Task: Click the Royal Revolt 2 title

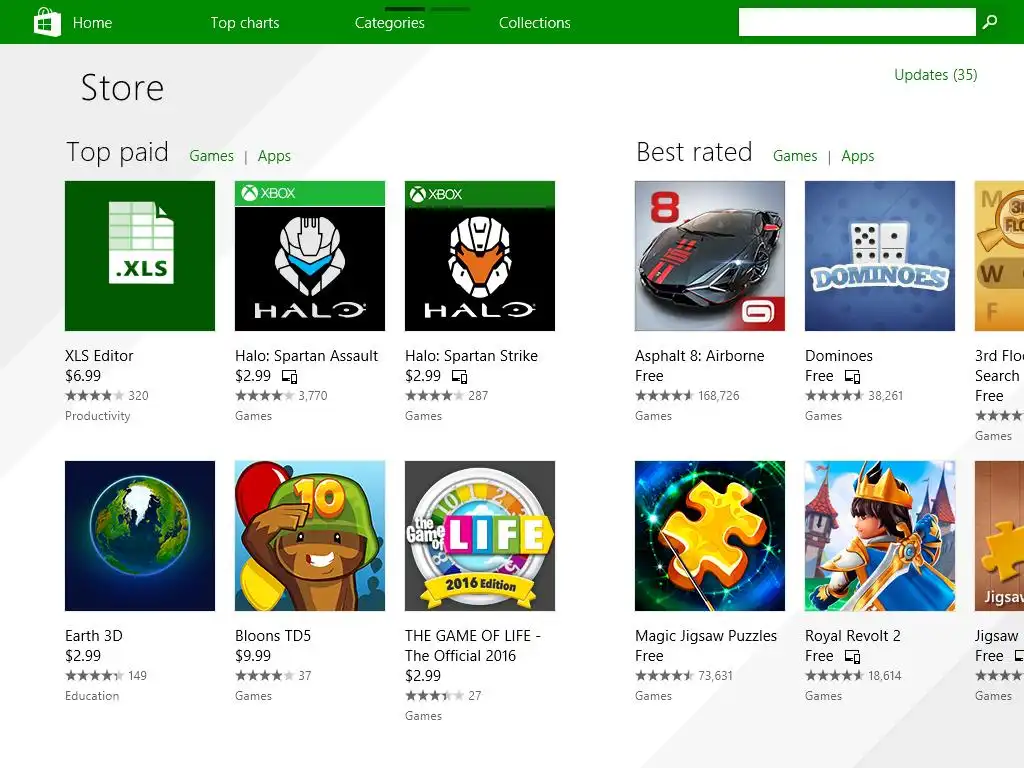Action: pyautogui.click(x=853, y=636)
